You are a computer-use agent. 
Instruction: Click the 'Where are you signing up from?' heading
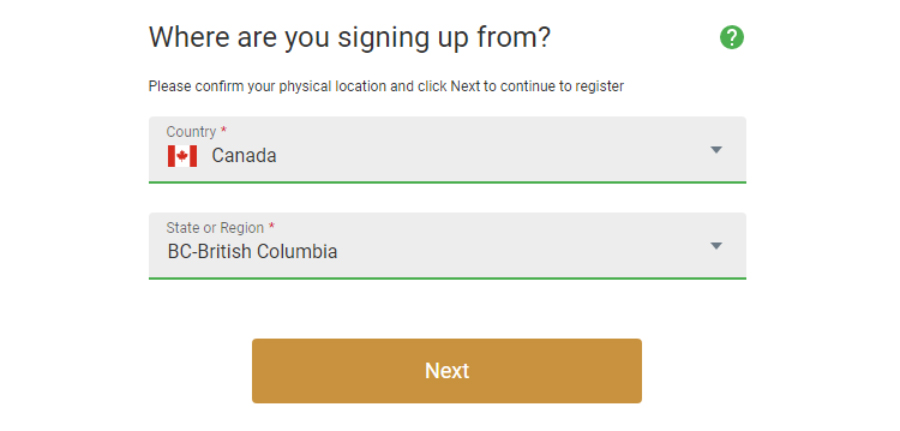350,38
